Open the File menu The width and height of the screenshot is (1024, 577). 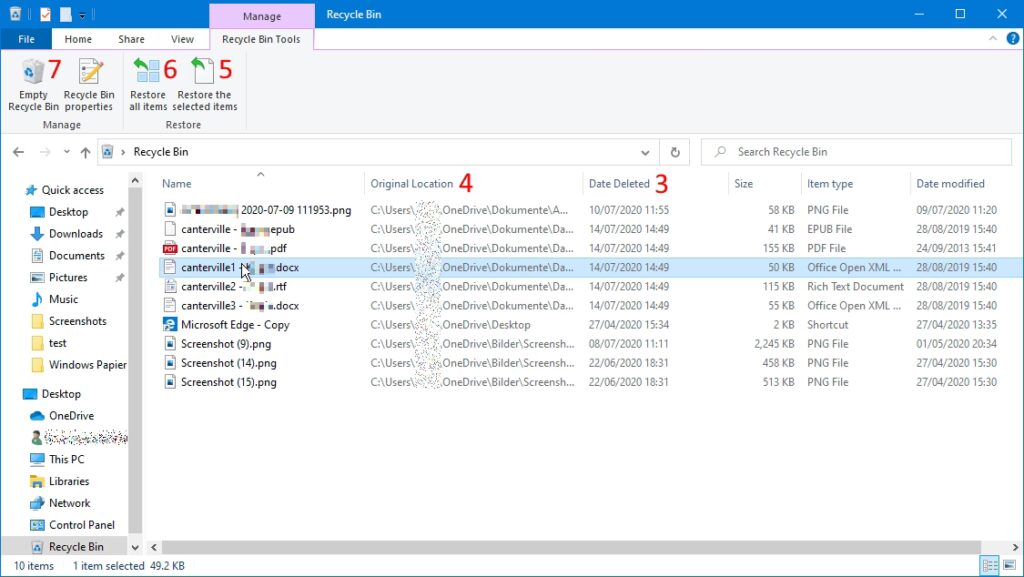(x=27, y=39)
